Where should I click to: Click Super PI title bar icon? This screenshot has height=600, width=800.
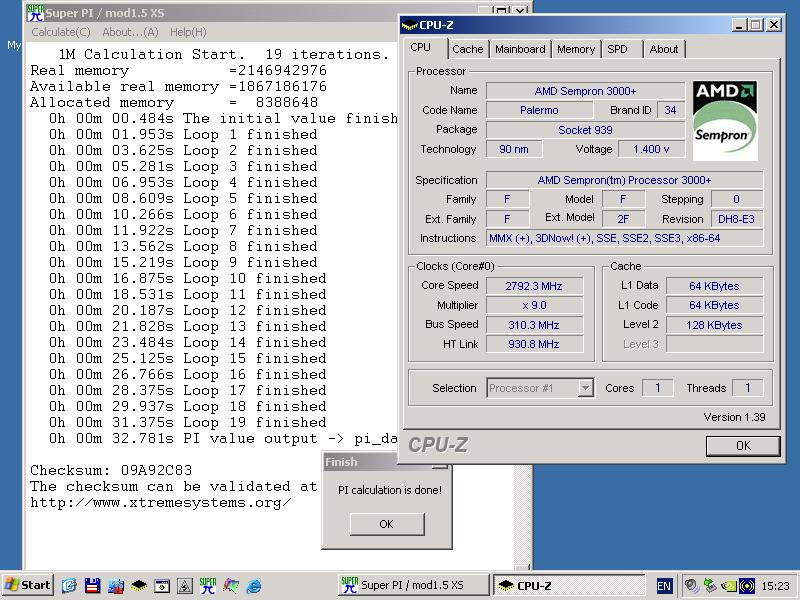[x=35, y=13]
